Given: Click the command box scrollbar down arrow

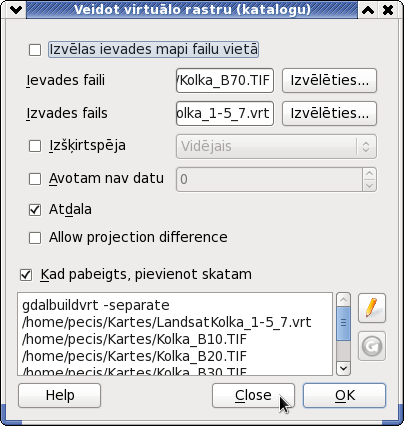Looking at the screenshot, I should tap(343, 368).
